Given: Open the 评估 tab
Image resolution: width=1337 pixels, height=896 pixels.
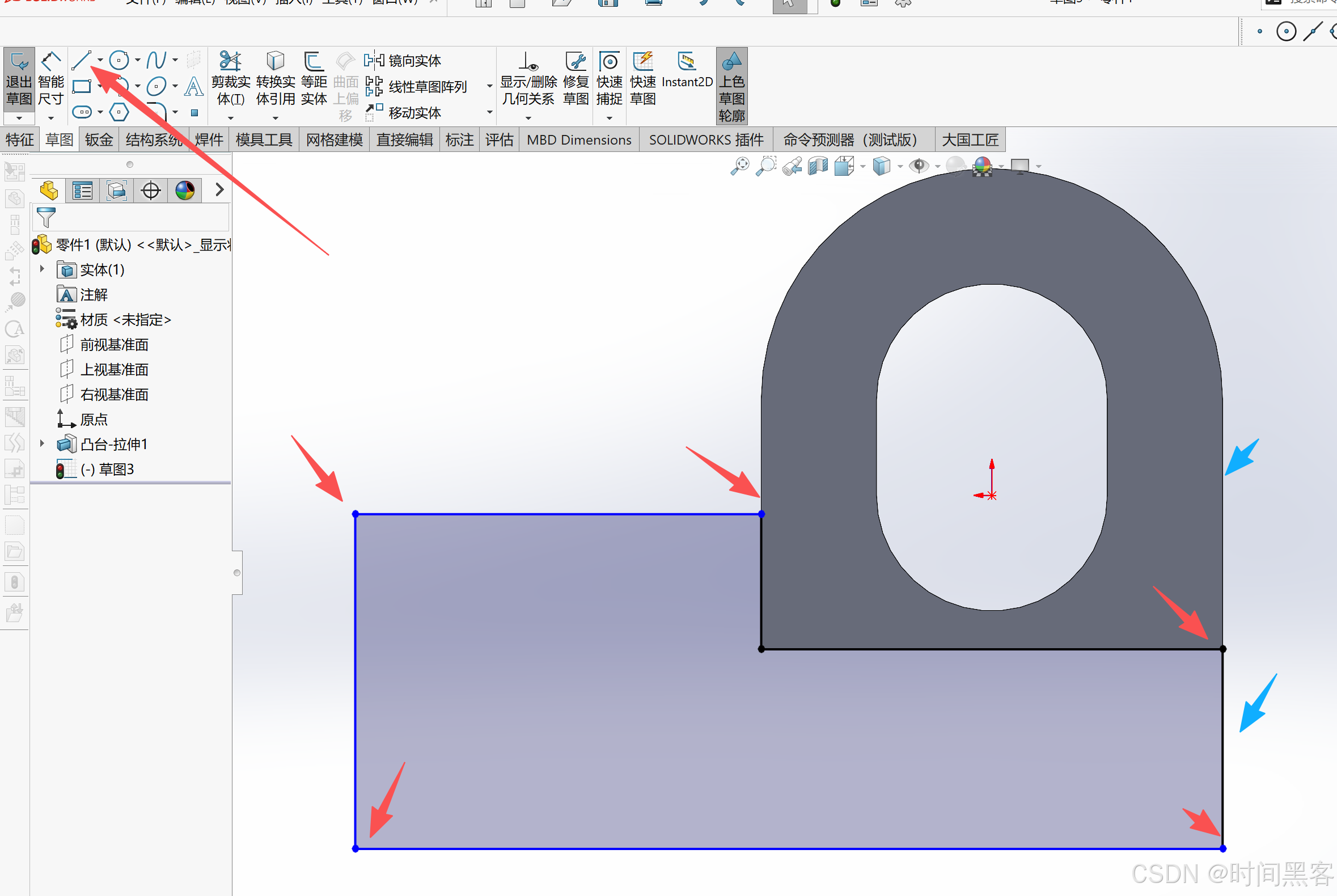Looking at the screenshot, I should point(499,140).
